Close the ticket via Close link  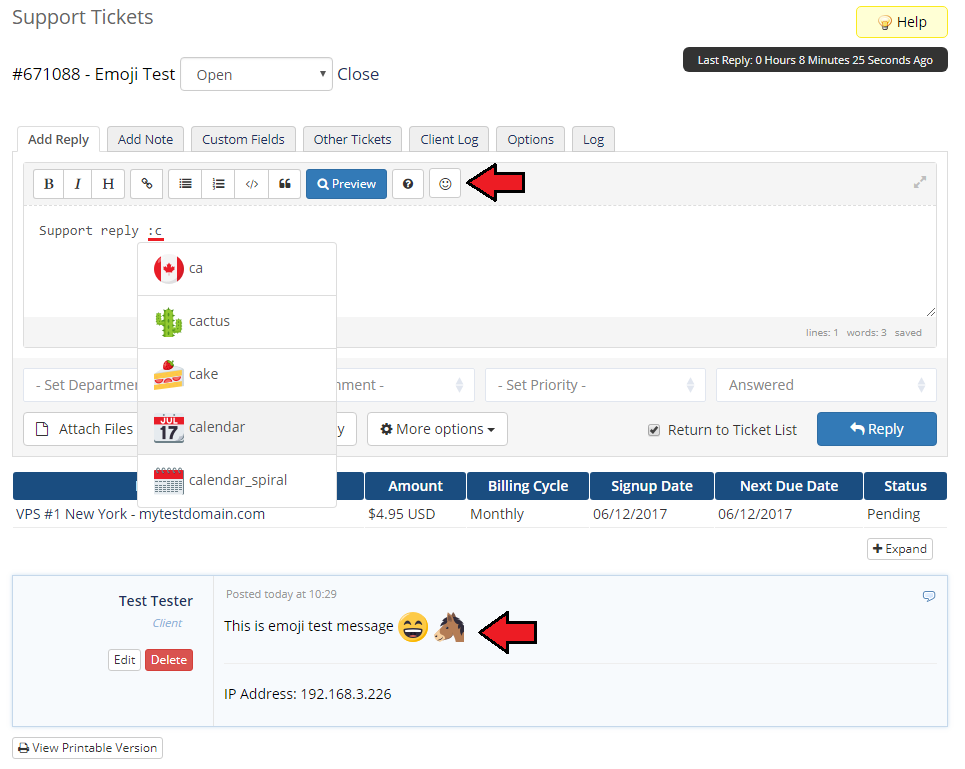click(x=358, y=74)
